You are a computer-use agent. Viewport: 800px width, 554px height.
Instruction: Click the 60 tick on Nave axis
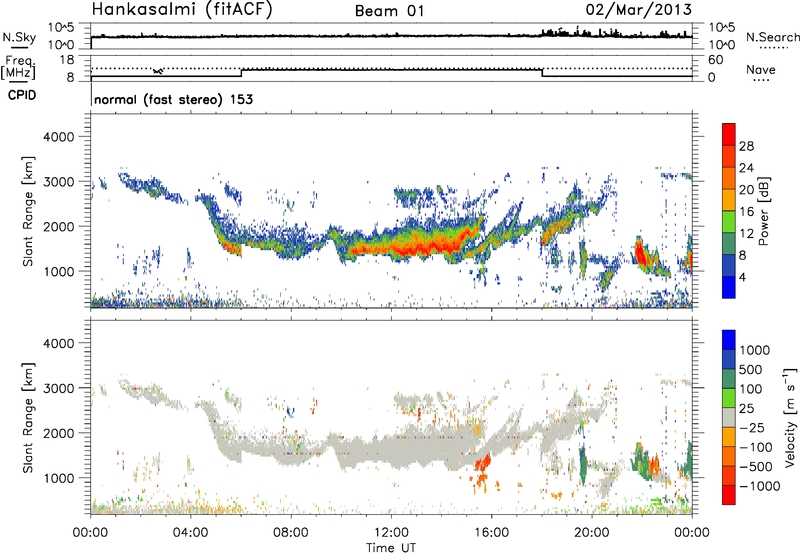715,60
